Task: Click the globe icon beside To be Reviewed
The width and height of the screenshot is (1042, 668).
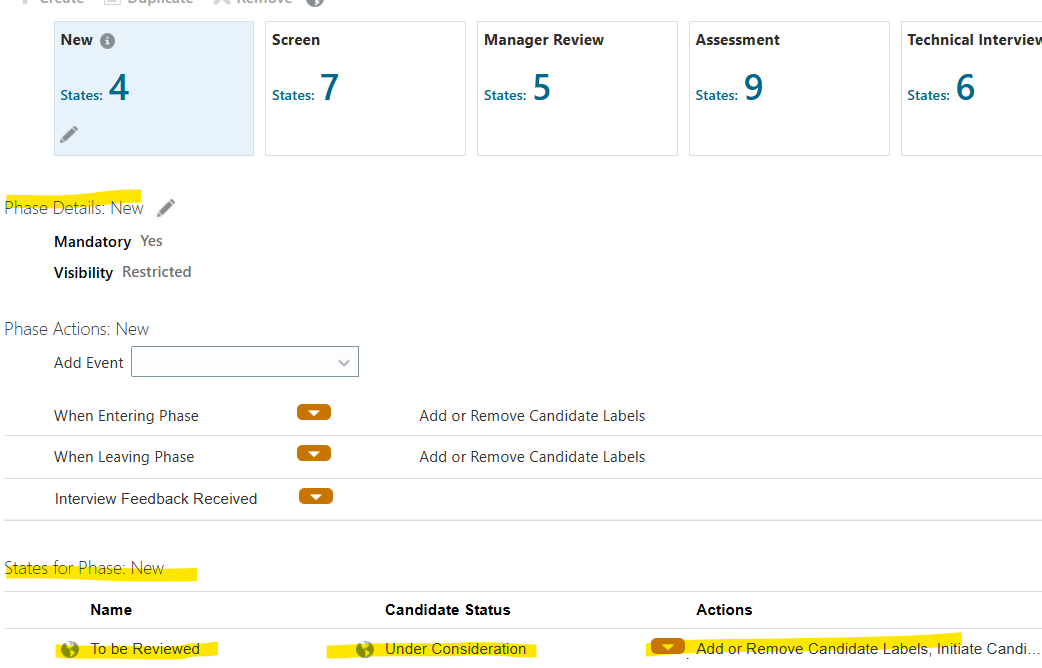Action: [68, 649]
